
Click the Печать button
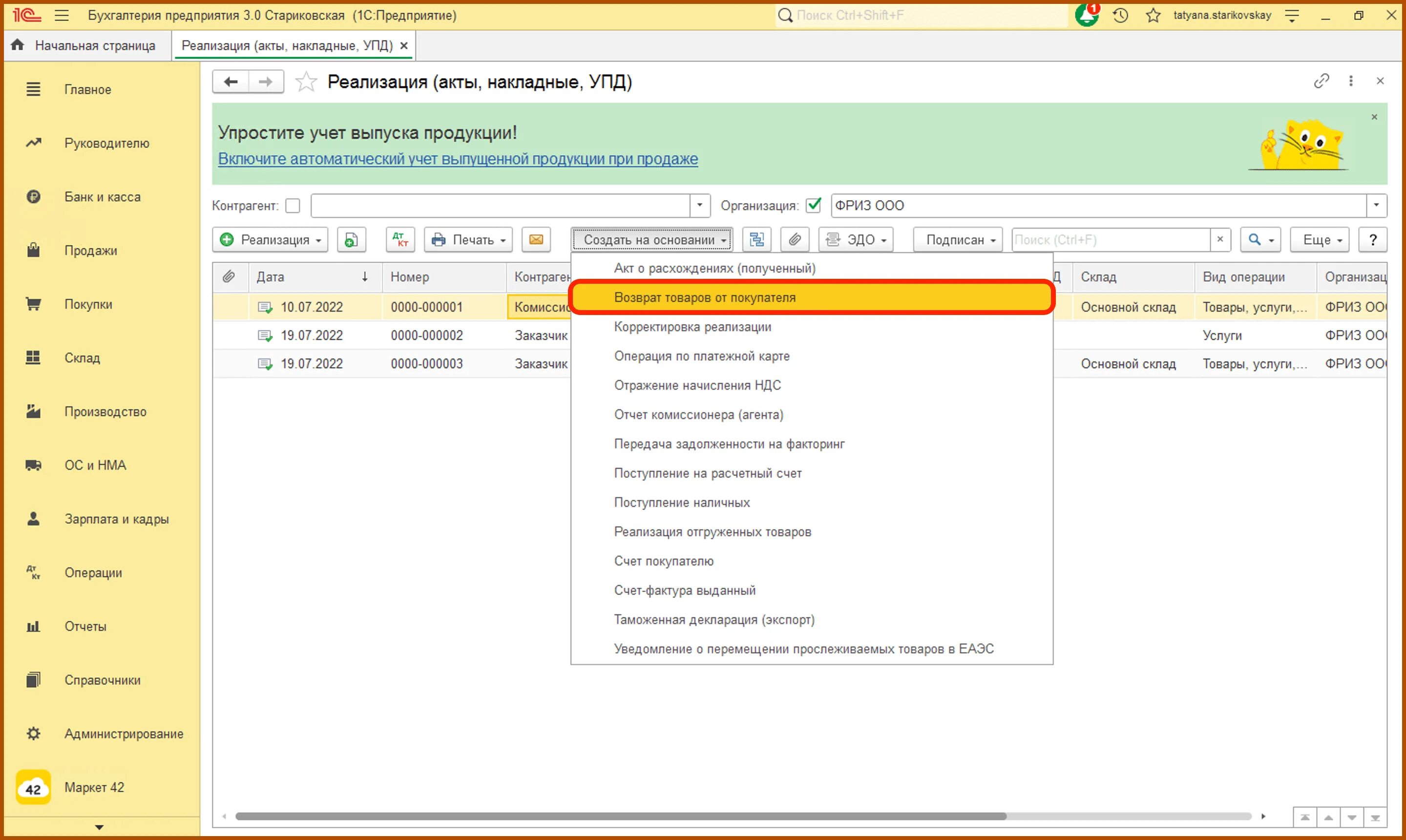(468, 239)
